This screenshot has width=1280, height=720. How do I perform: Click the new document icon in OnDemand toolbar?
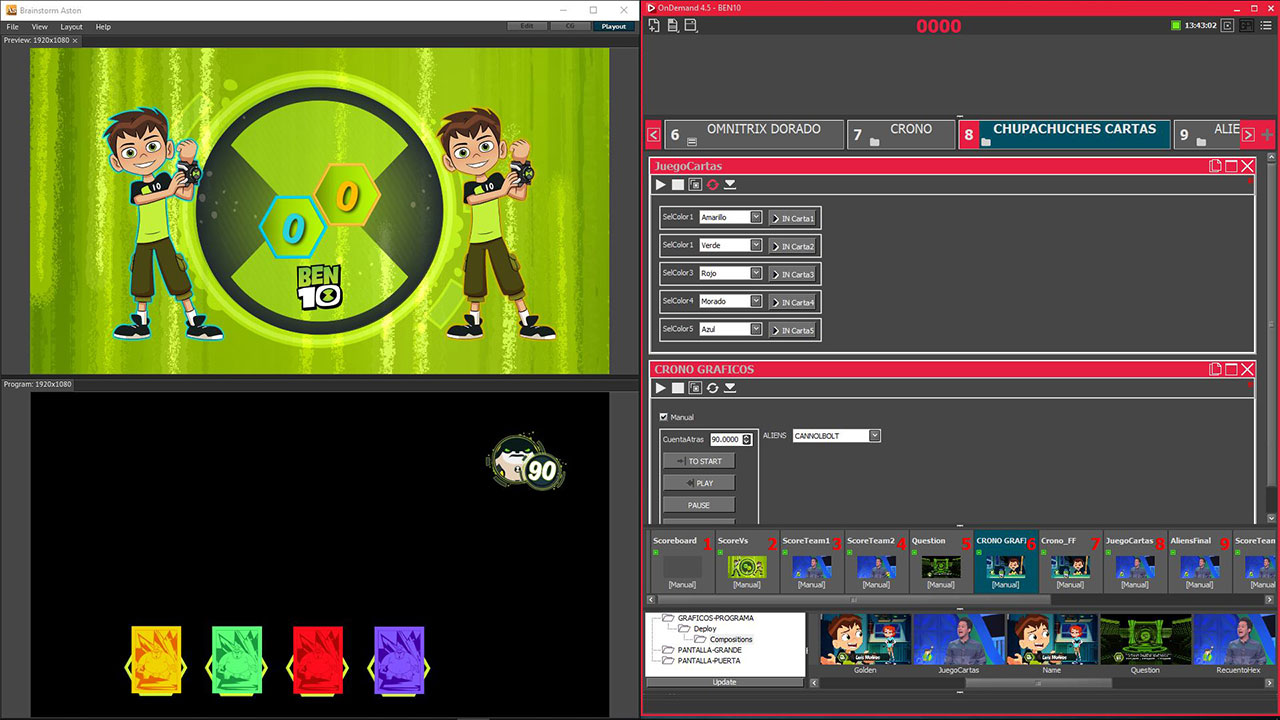click(x=654, y=26)
